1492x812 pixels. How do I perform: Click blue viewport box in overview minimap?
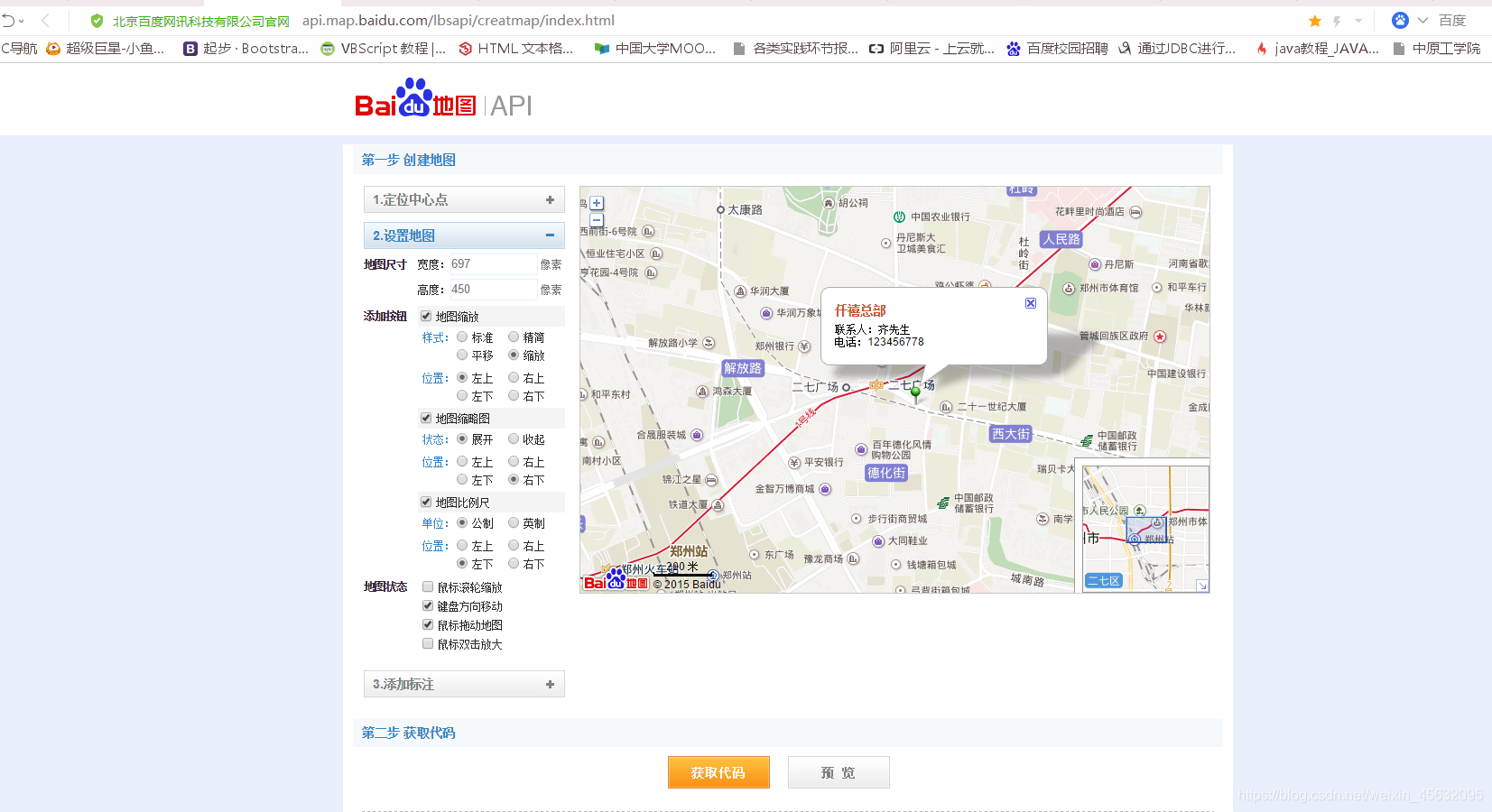tap(1145, 529)
